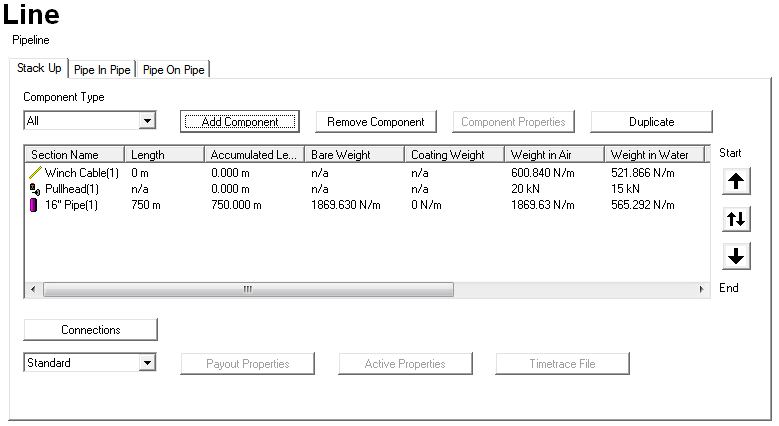Open the Component Type dropdown
Screen dimensions: 779x426
[x=147, y=121]
